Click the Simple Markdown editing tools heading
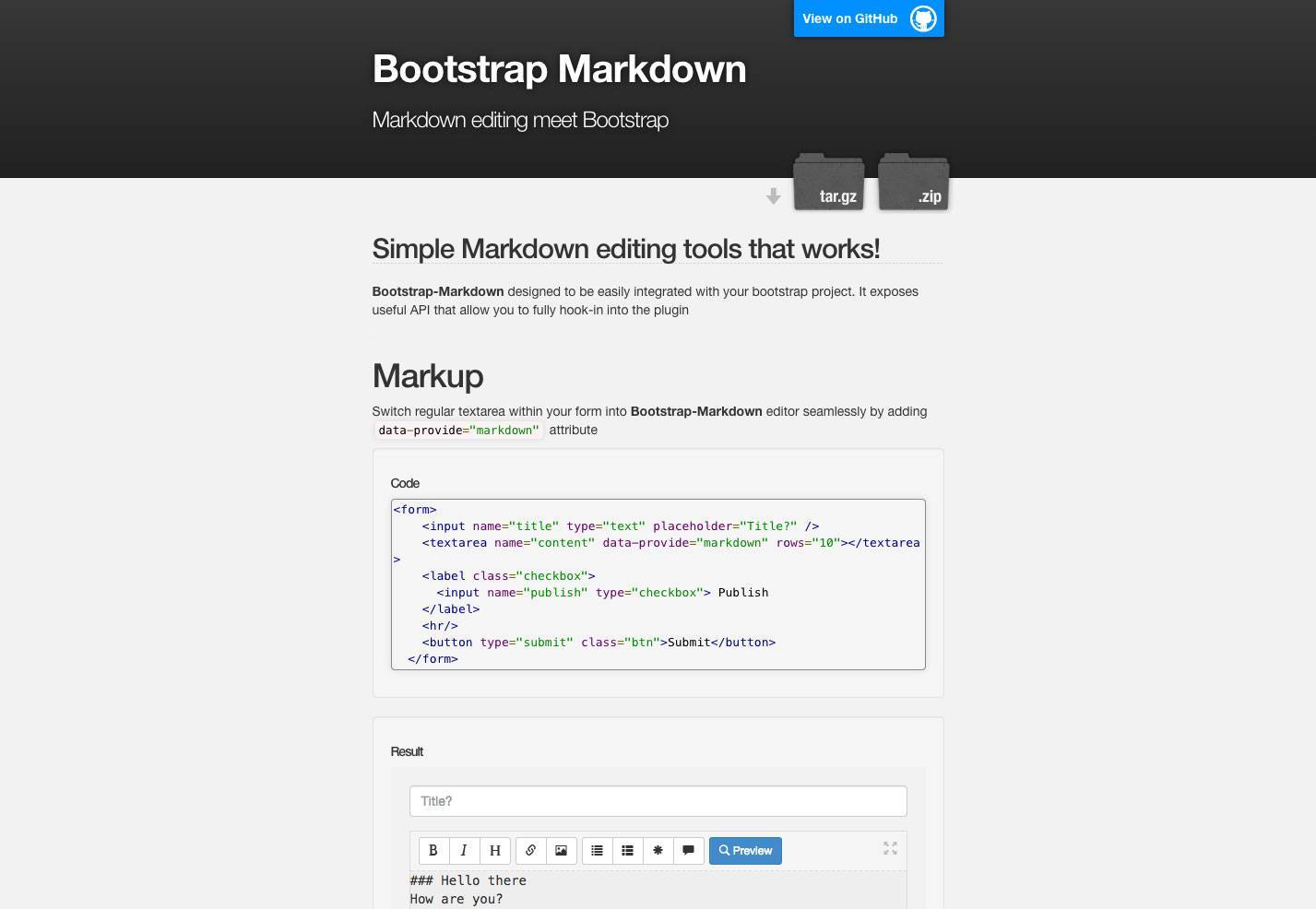The image size is (1316, 909). click(625, 249)
